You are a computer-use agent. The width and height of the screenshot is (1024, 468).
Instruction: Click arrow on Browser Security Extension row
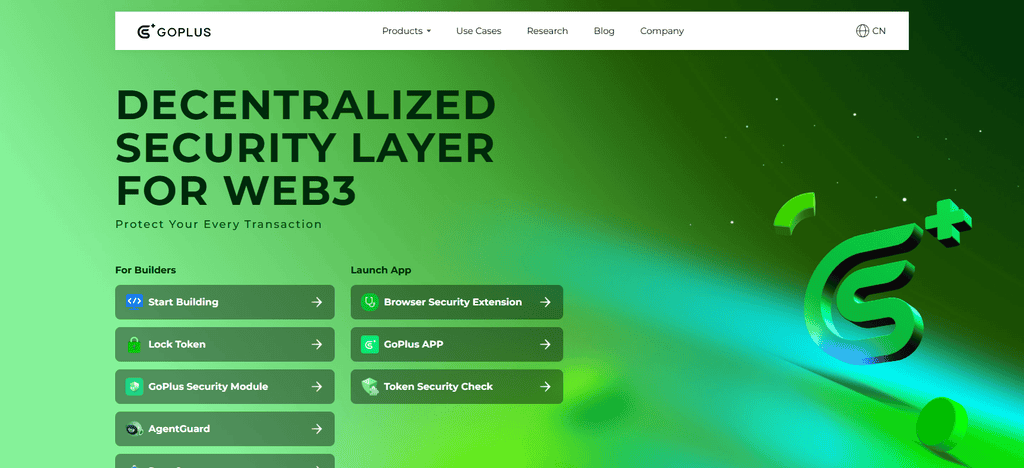pyautogui.click(x=545, y=302)
